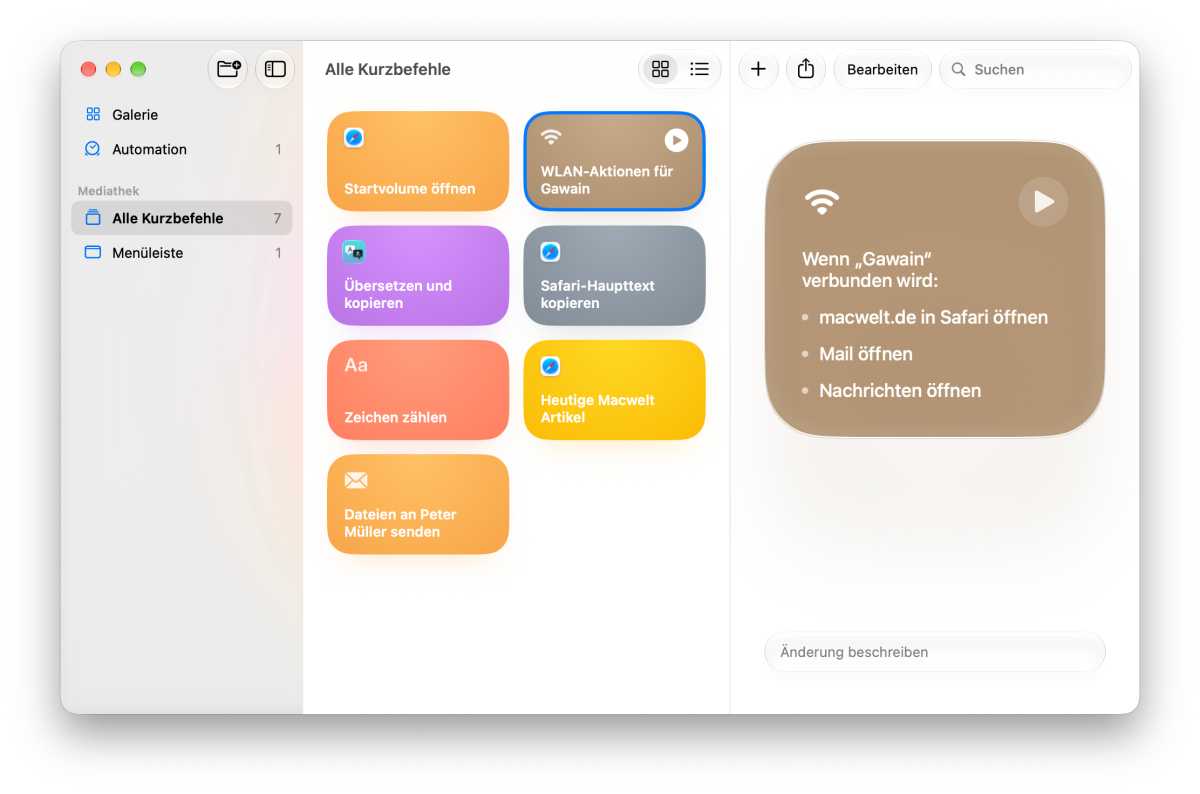Click Wi-Fi icon on WLAN-Aktionen card
This screenshot has height=794, width=1200.
[551, 137]
